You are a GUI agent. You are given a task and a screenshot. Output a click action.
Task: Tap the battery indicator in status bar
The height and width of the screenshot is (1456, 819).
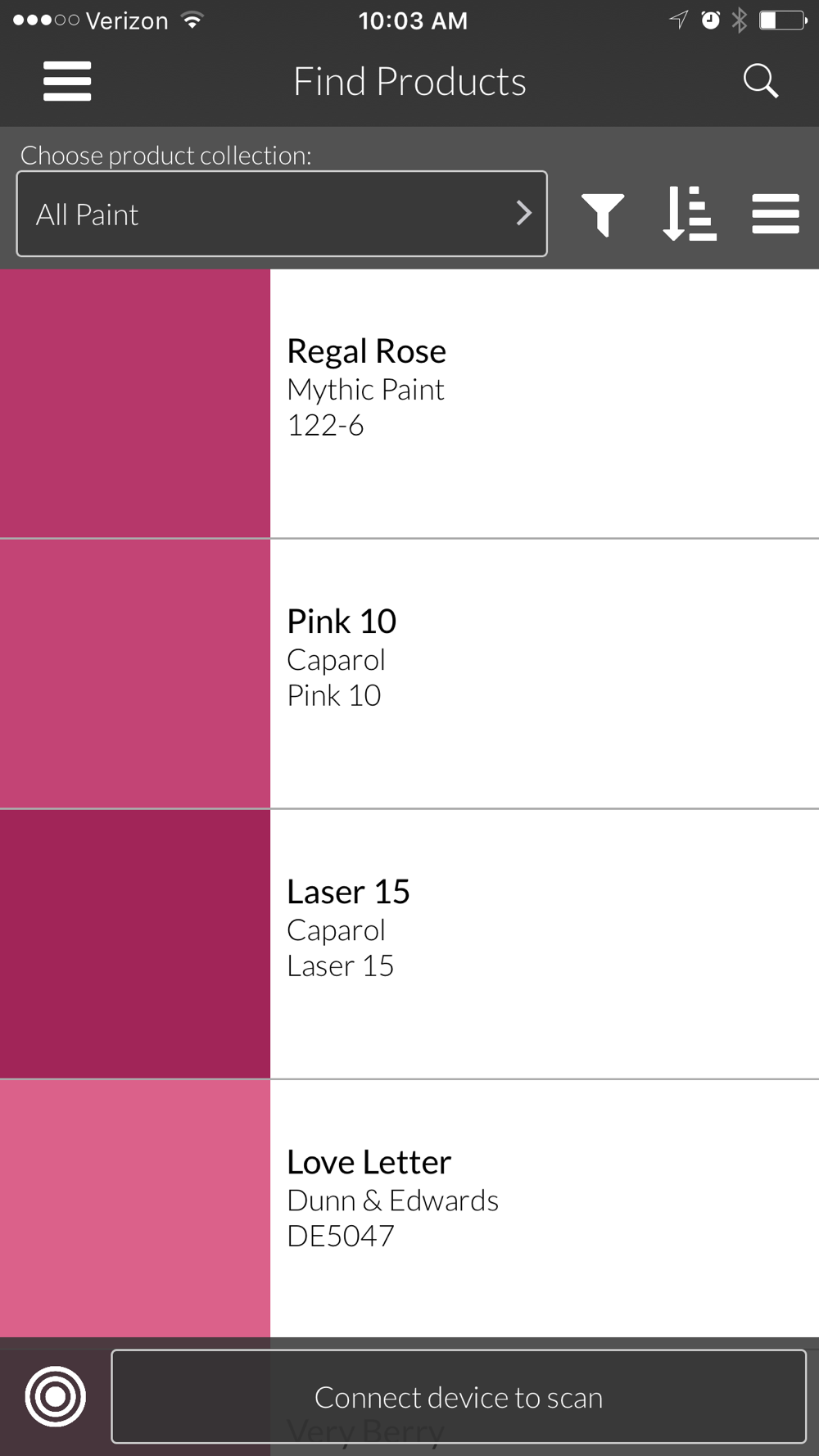(x=782, y=20)
